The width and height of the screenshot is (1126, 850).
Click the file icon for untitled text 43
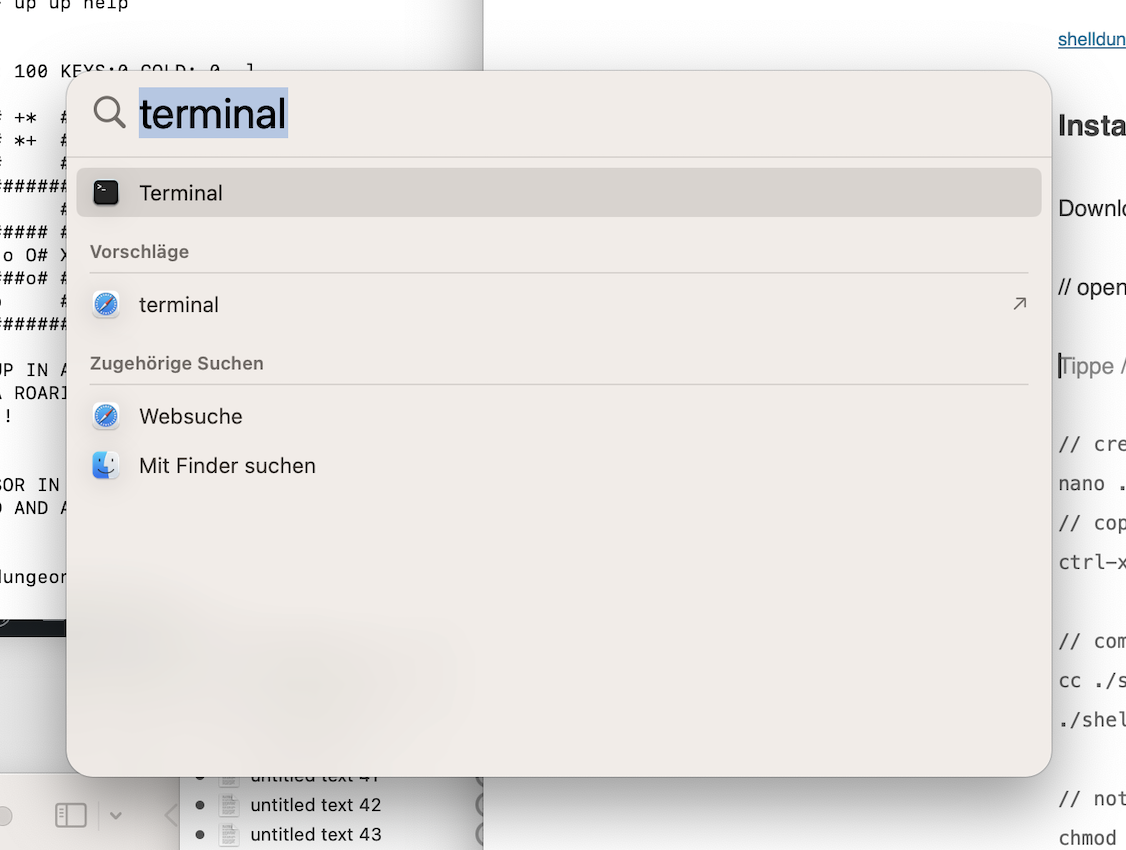230,834
